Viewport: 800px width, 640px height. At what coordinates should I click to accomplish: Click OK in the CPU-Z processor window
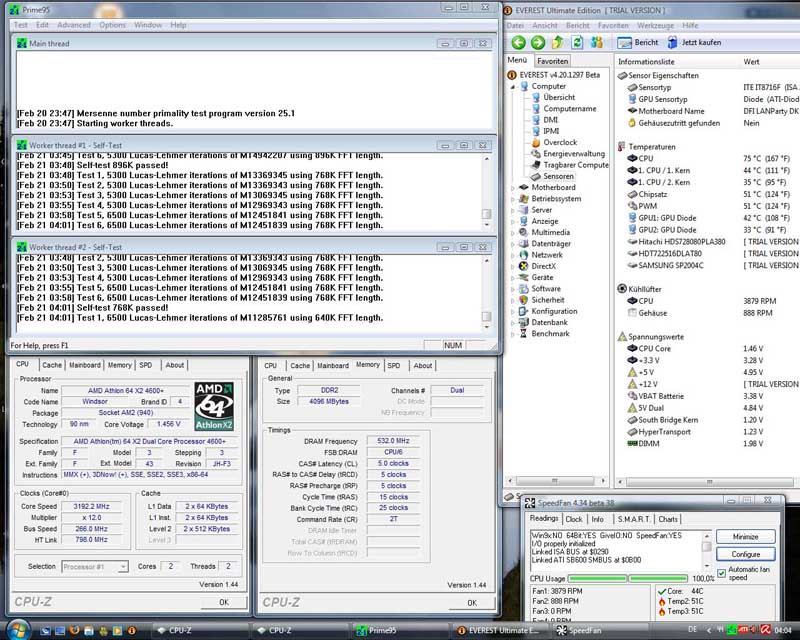coord(223,602)
